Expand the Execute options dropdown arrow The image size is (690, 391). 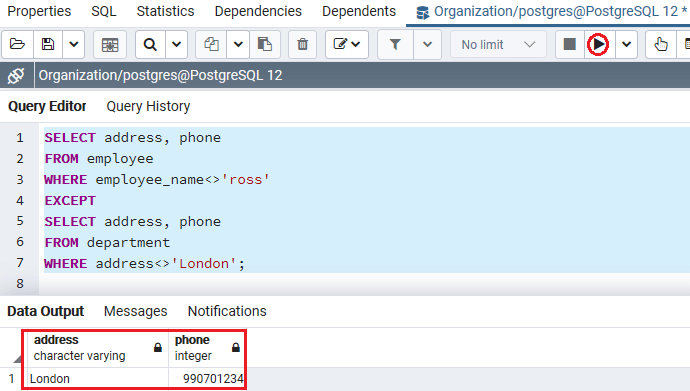[x=626, y=44]
